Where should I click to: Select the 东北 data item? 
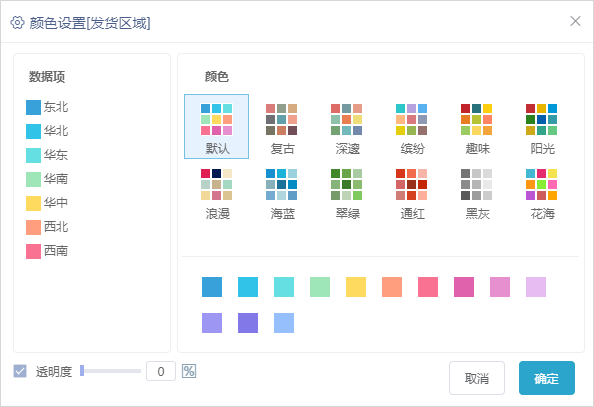47,107
